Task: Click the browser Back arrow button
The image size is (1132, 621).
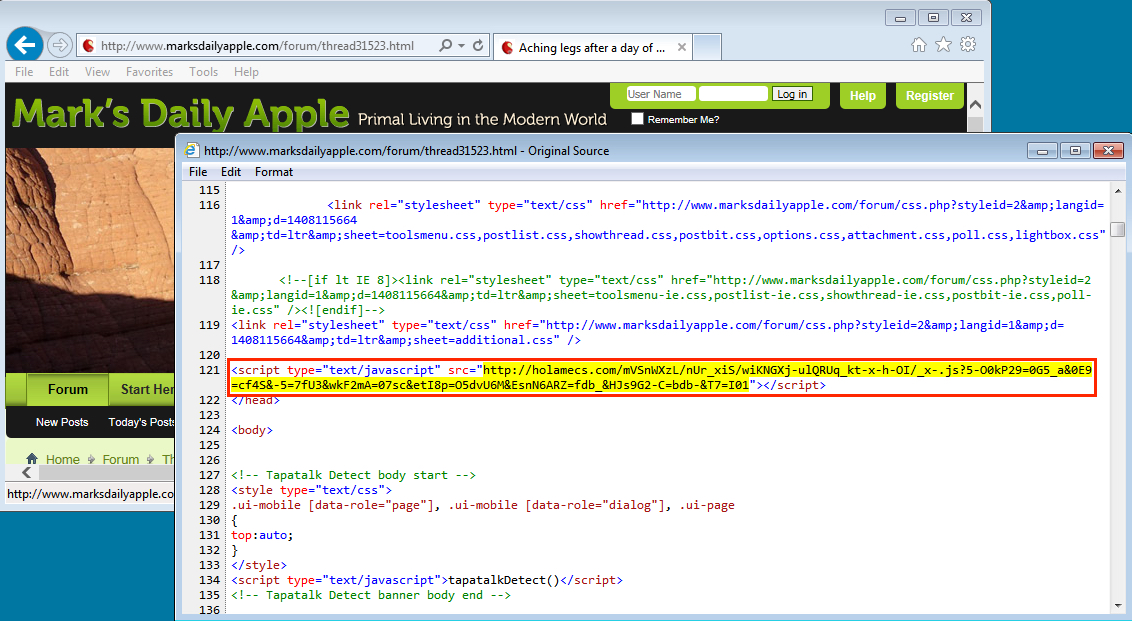Action: [x=24, y=45]
